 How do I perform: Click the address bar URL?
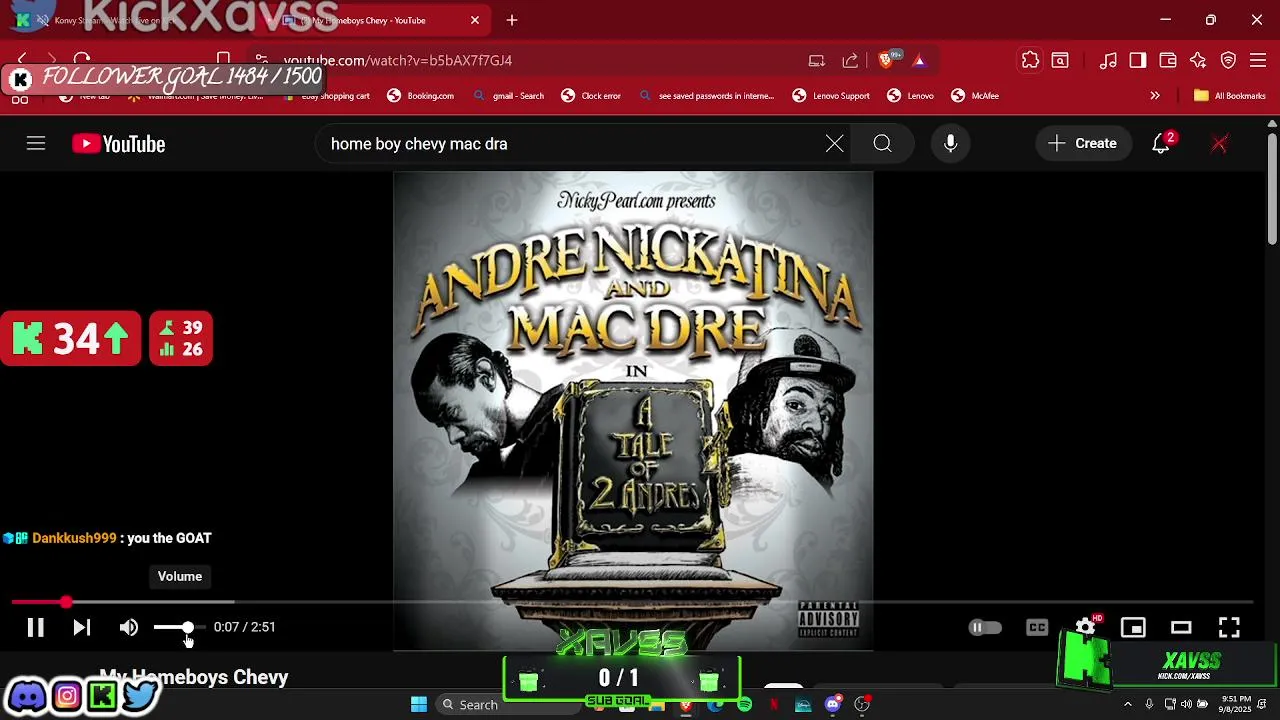[x=398, y=60]
